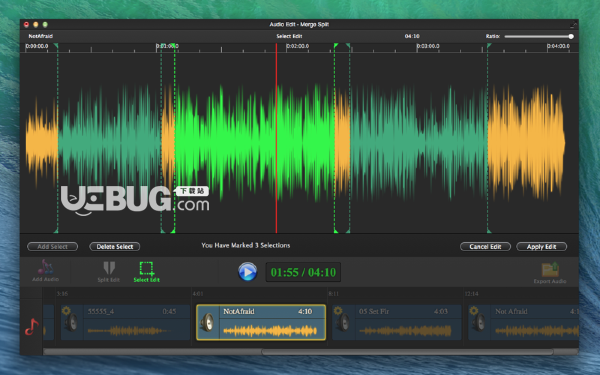Click the horizontal scrollbar under clips
The width and height of the screenshot is (600, 375).
[407, 352]
